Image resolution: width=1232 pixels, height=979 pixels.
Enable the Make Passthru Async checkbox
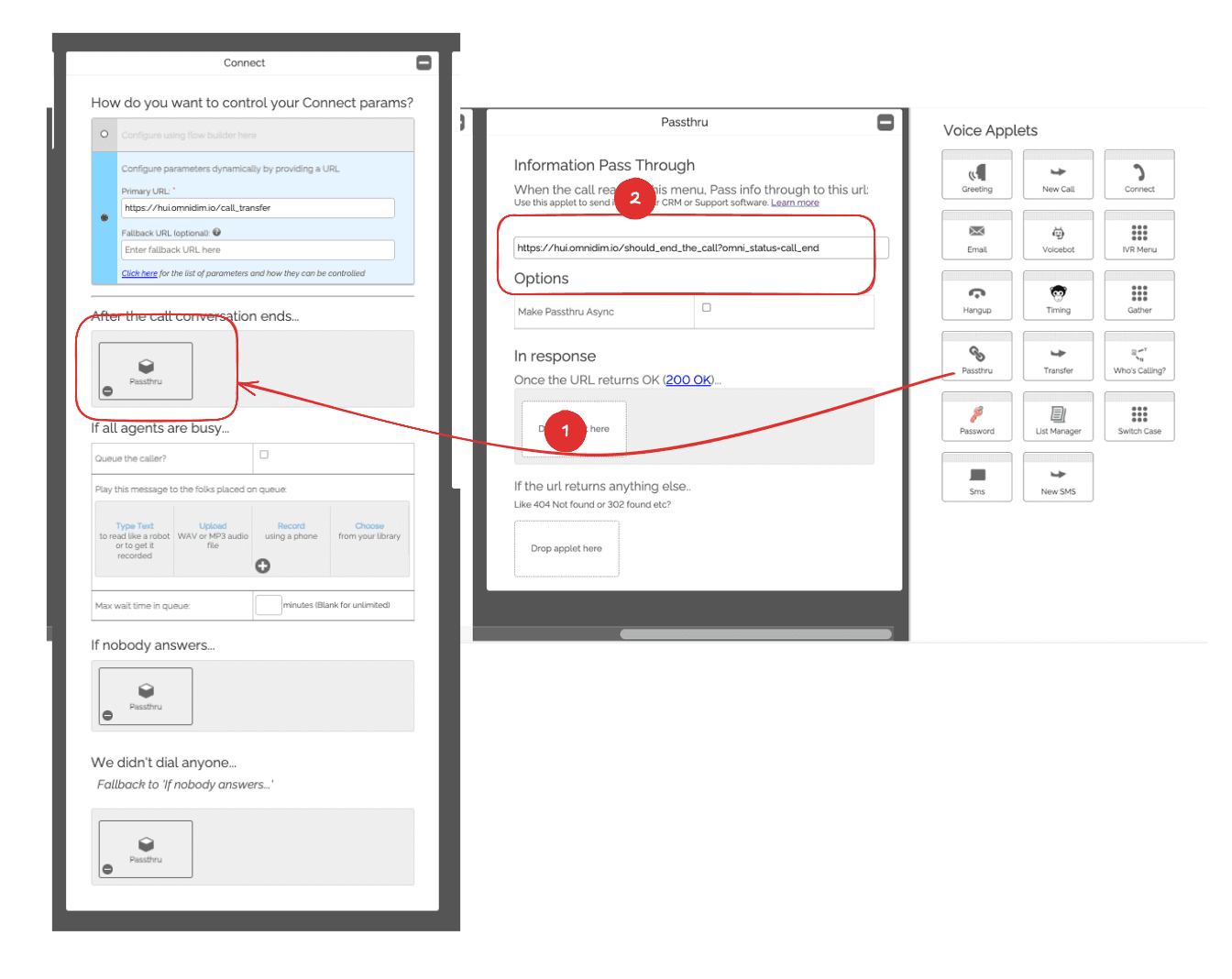706,307
